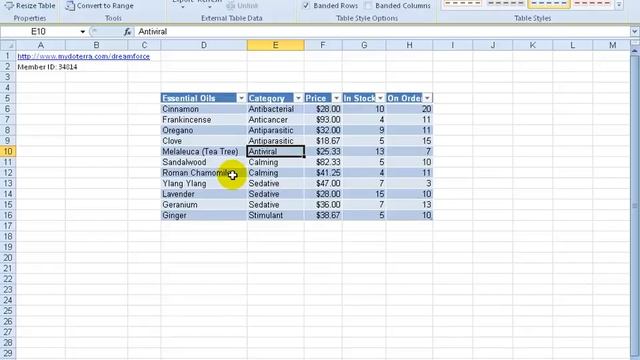Open the Name Box dropdown arrow
Viewport: 640px width, 360px height.
tap(82, 32)
